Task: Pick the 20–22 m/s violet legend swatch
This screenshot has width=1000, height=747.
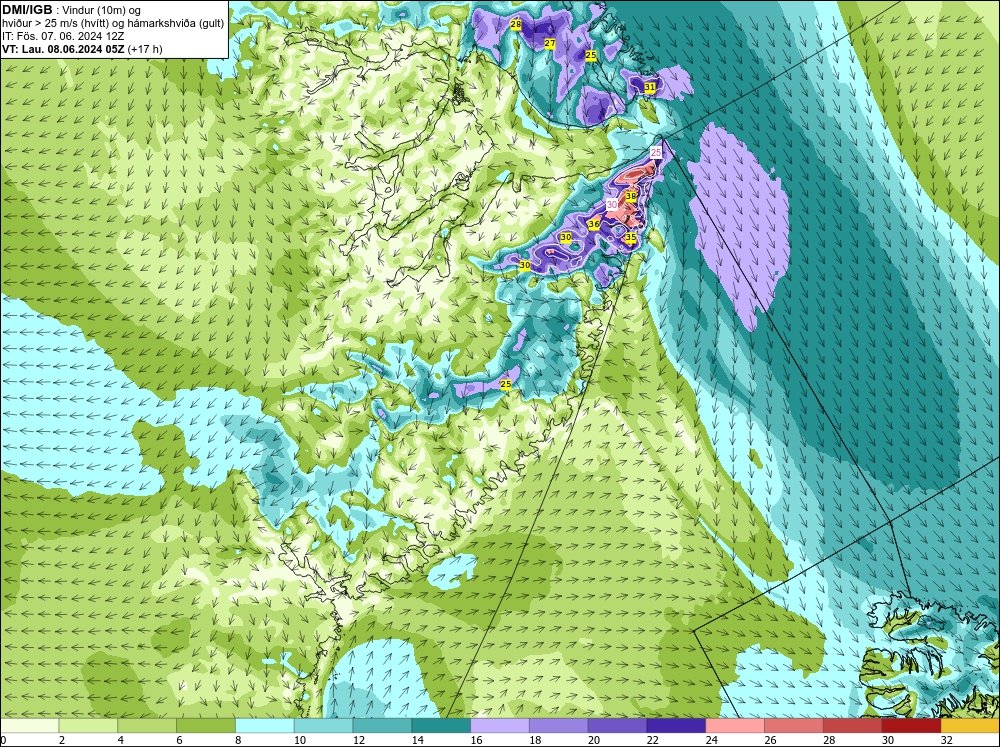Action: (617, 726)
